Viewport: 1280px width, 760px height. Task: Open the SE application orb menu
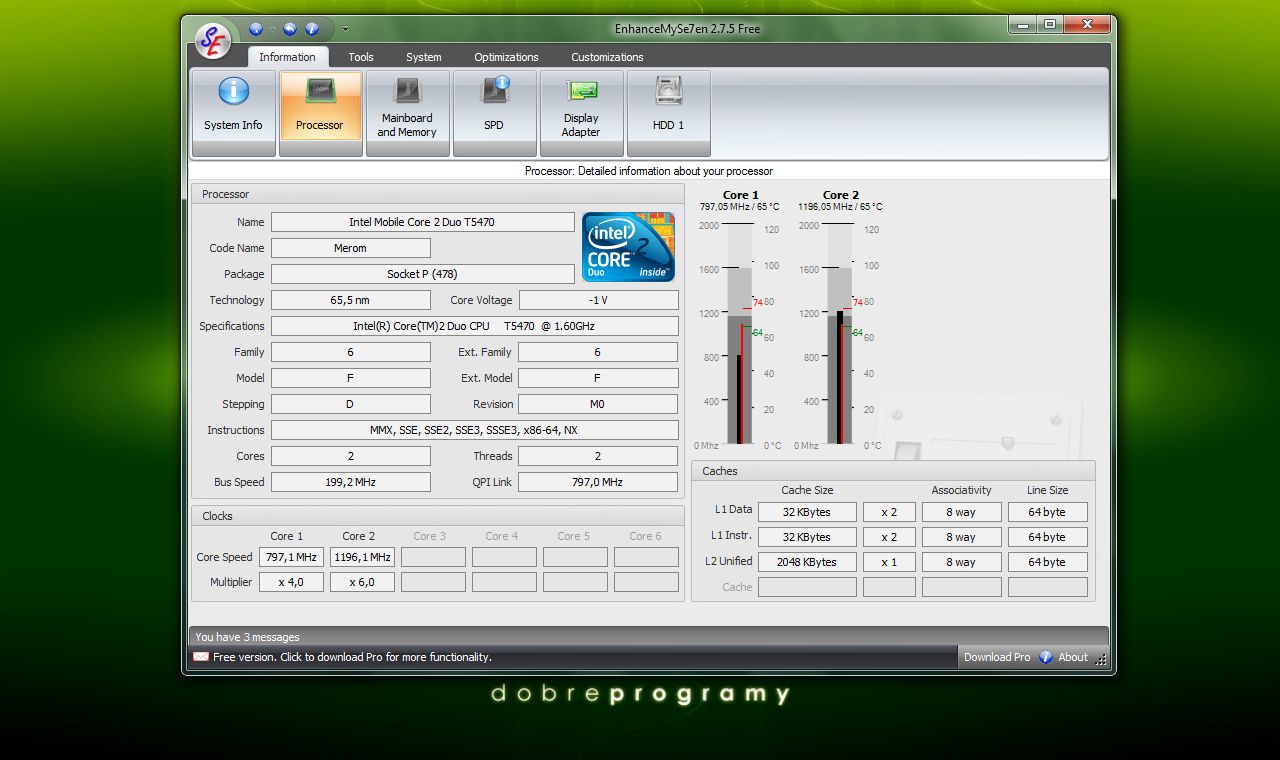click(x=213, y=41)
